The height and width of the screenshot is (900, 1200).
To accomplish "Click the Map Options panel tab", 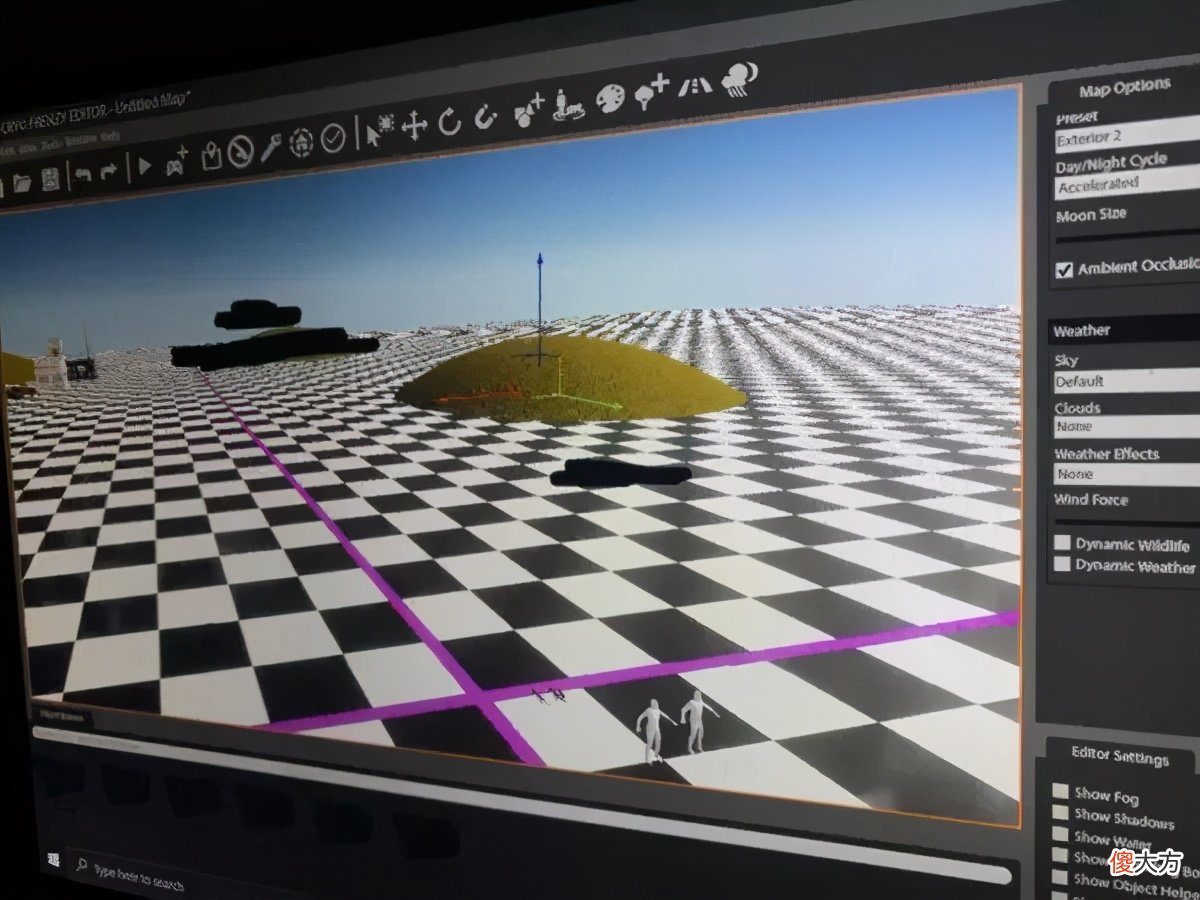I will (1124, 87).
